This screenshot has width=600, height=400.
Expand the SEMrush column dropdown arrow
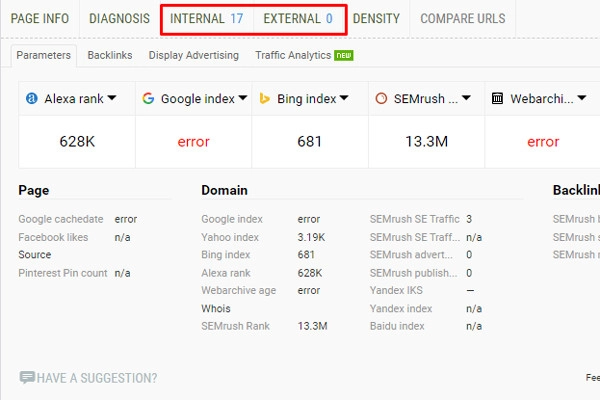pyautogui.click(x=465, y=98)
